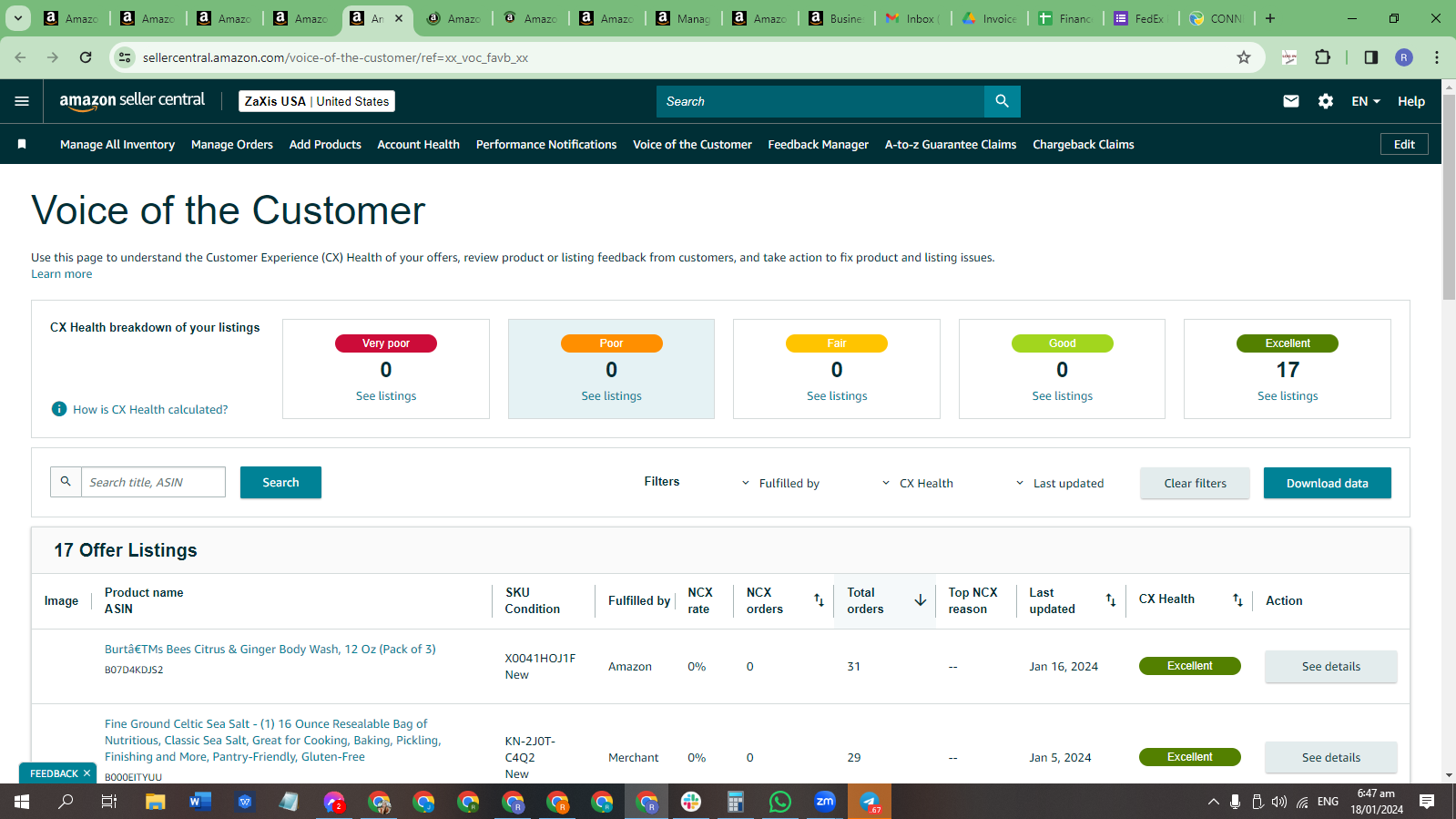Sort table by CX Health column arrows
This screenshot has height=819, width=1456.
tap(1237, 599)
